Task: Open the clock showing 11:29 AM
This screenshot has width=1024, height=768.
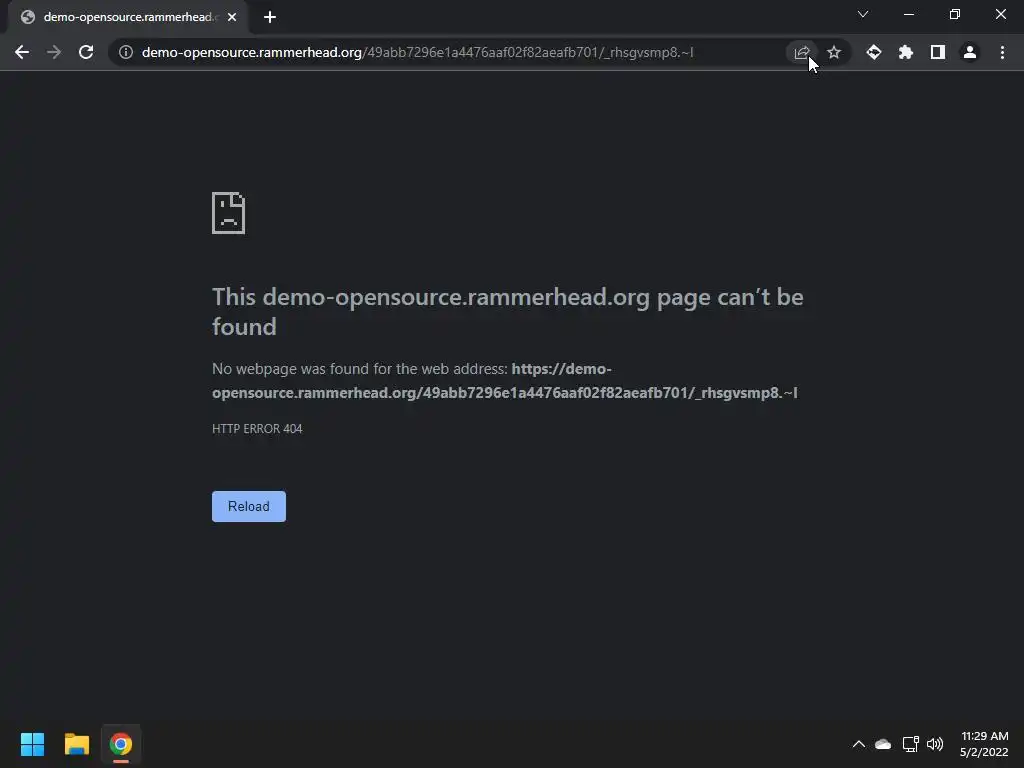Action: [984, 744]
